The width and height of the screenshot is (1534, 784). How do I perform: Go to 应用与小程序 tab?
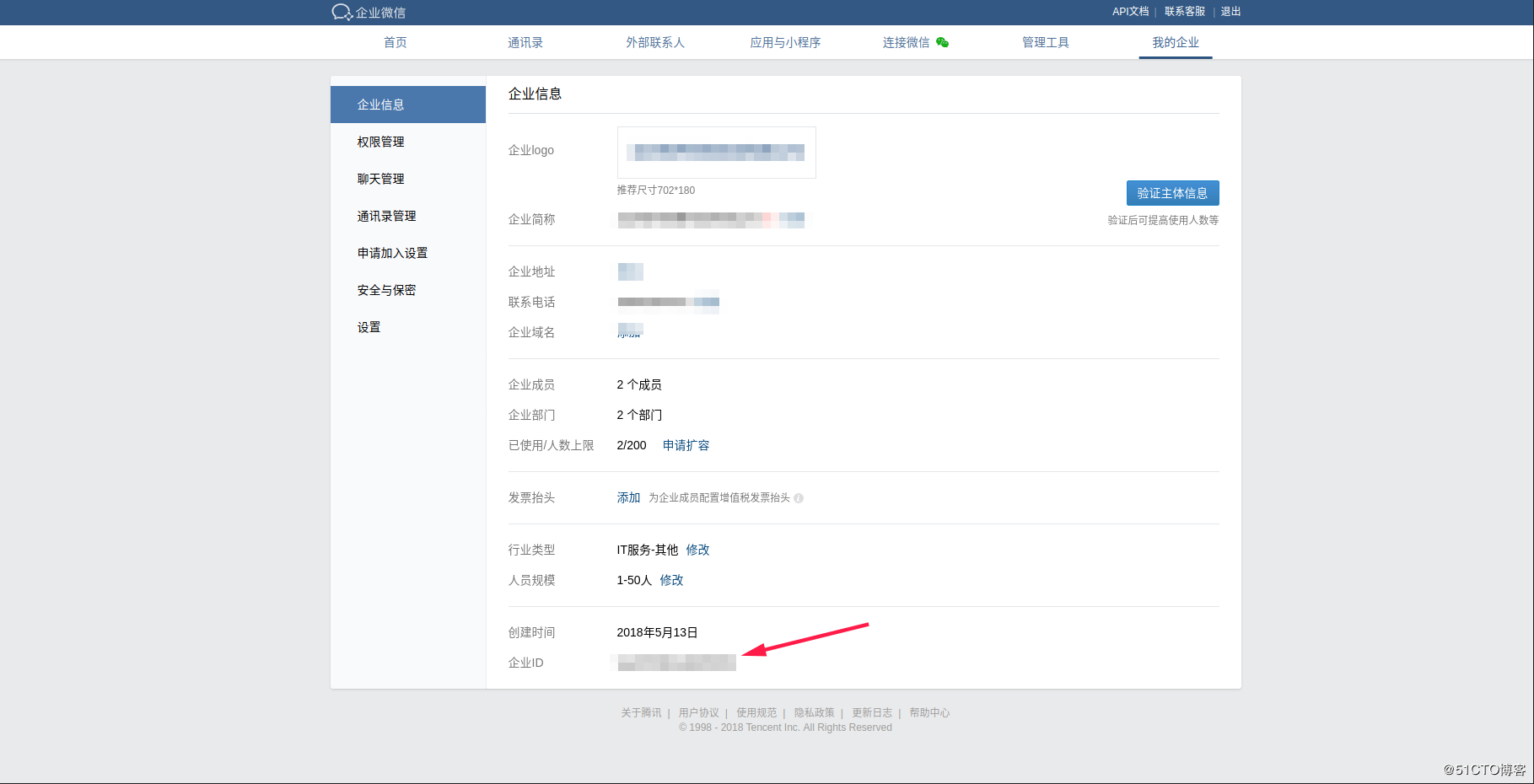(x=785, y=42)
